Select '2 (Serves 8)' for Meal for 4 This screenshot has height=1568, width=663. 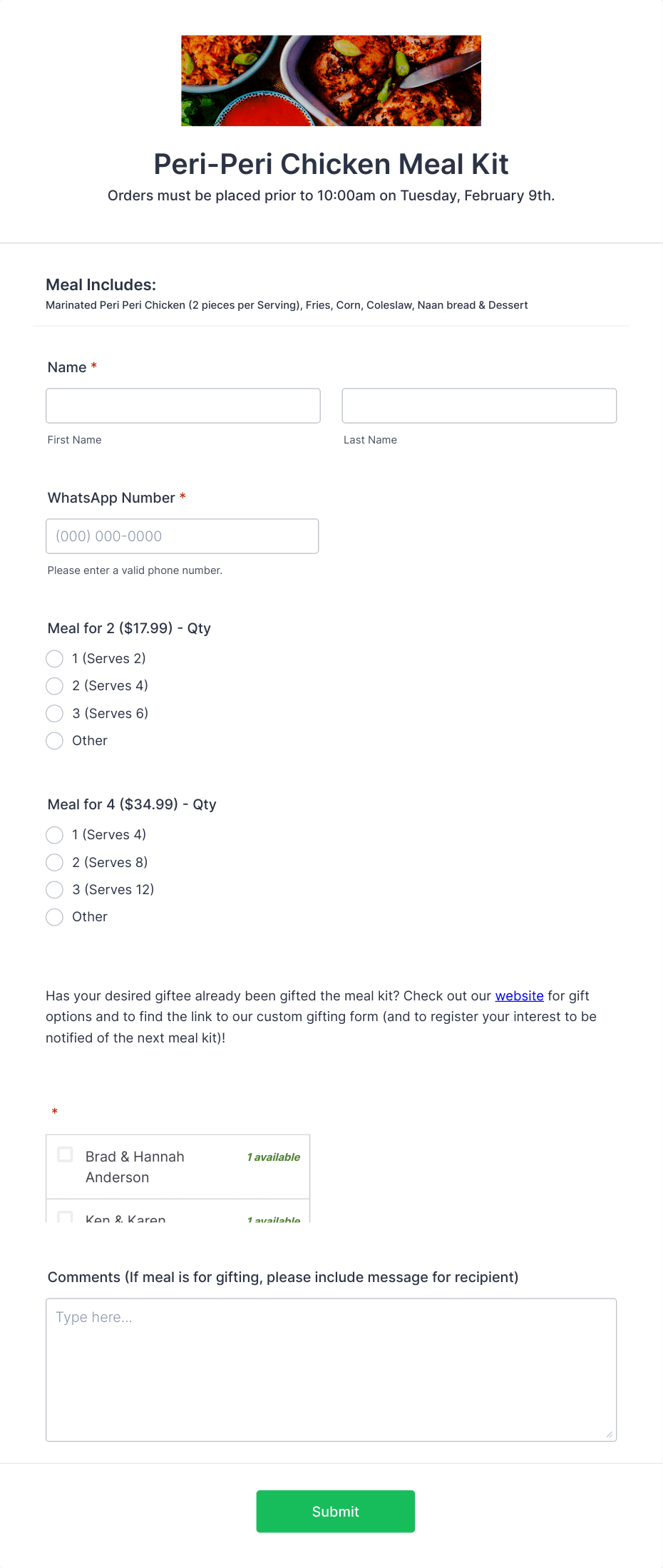click(x=54, y=862)
